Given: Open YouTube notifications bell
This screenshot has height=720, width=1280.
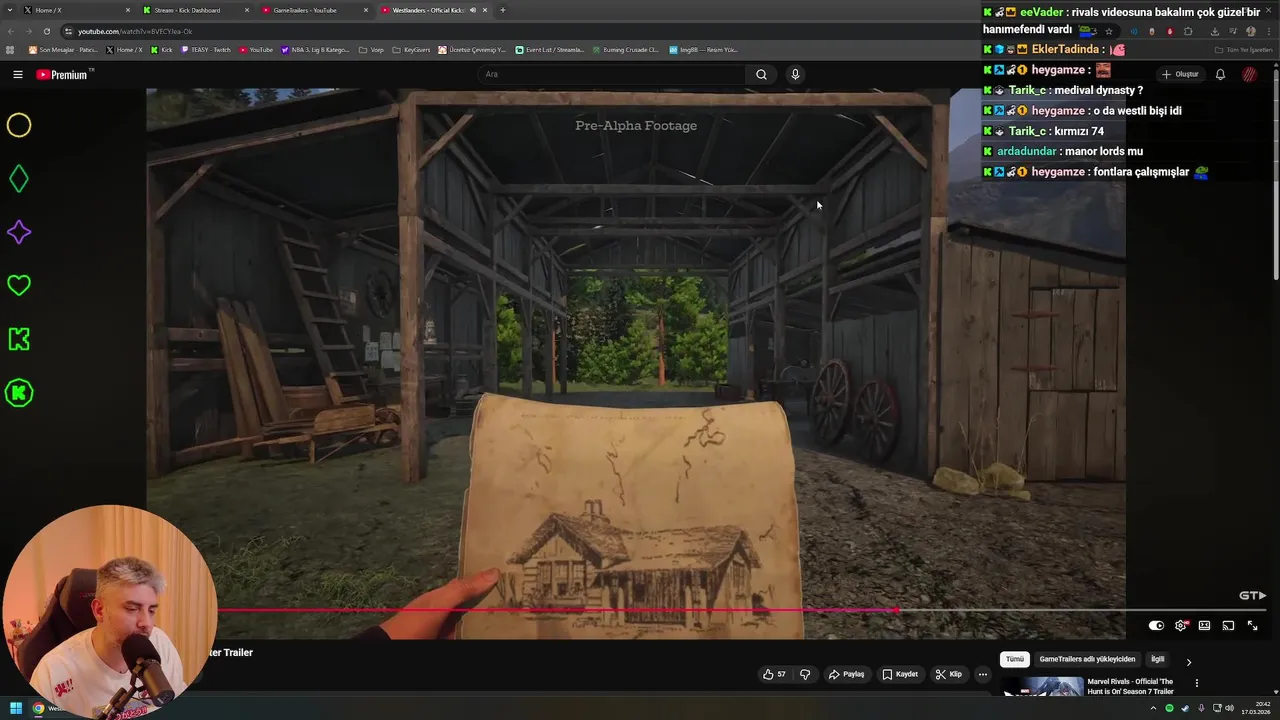Looking at the screenshot, I should [1220, 74].
